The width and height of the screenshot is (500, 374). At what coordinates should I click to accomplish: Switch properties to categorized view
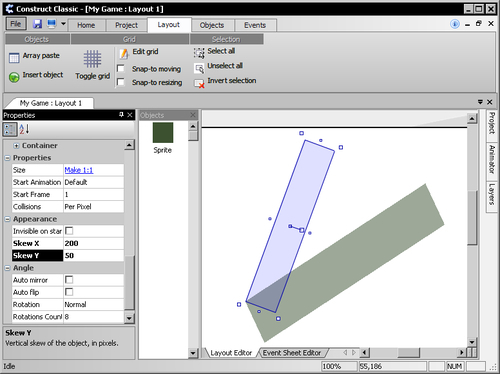pos(10,129)
